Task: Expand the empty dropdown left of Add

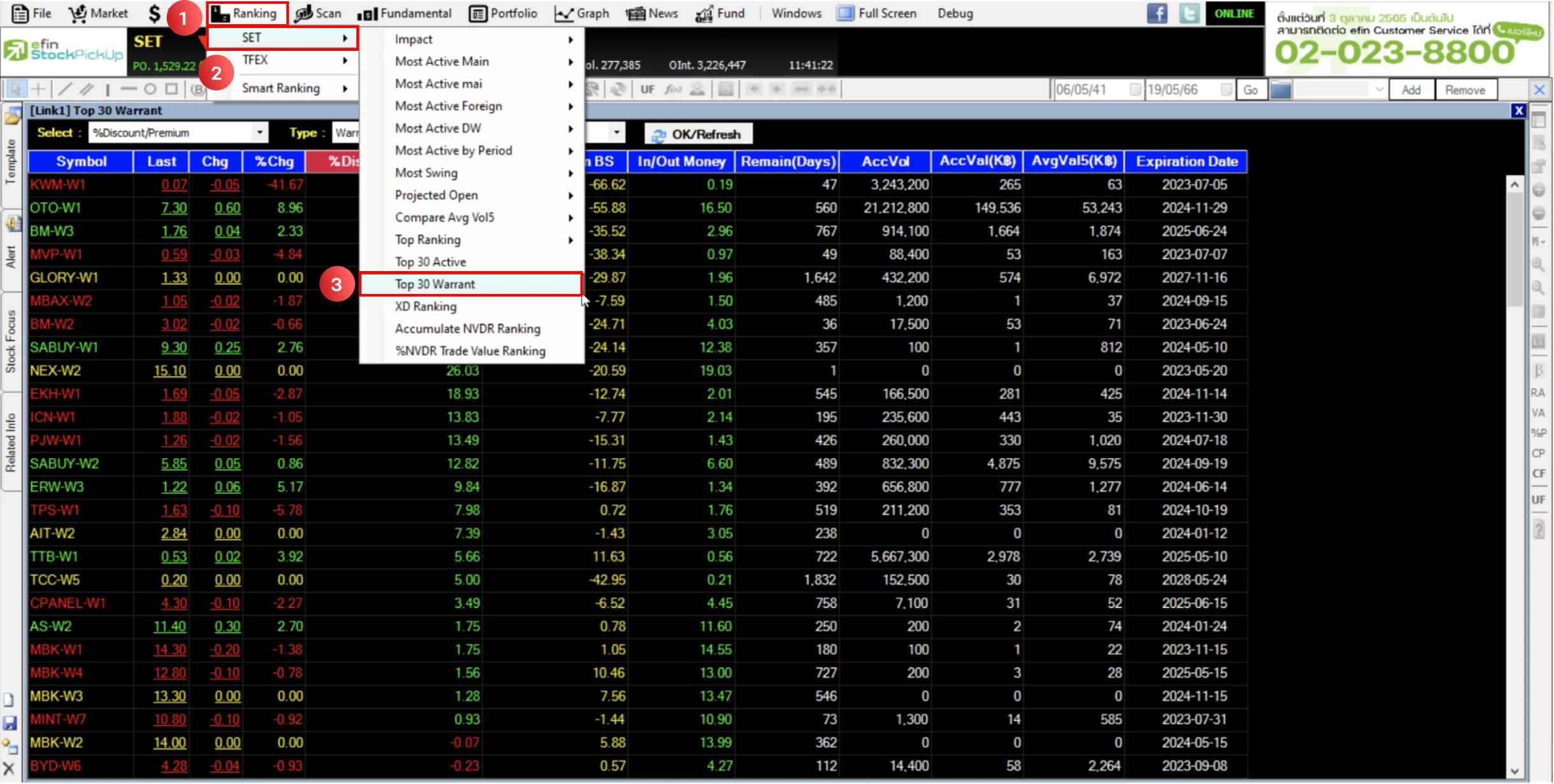Action: coord(1340,90)
